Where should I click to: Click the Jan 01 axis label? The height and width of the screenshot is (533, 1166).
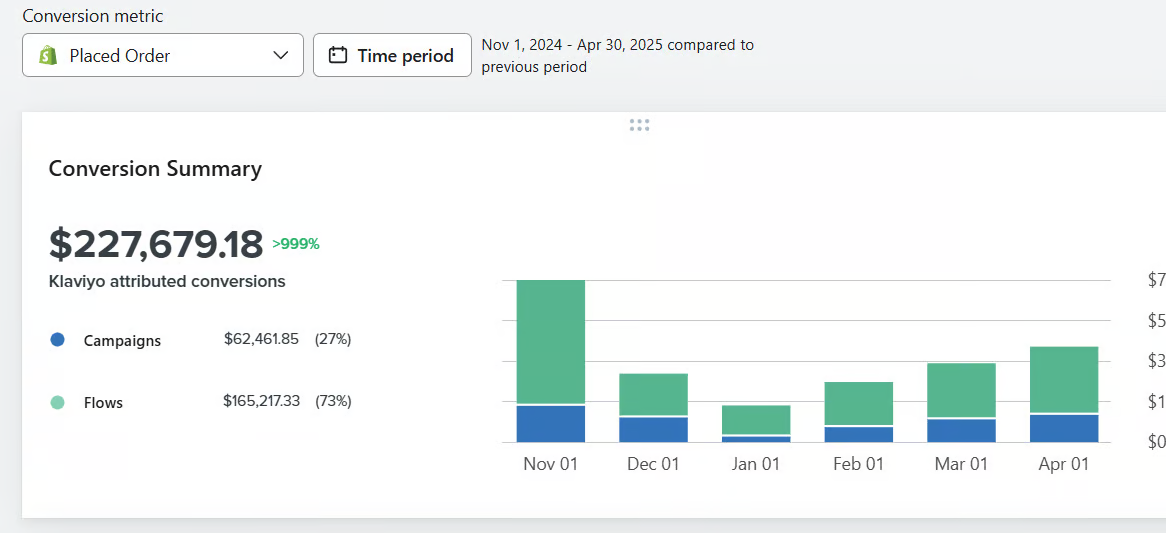(756, 464)
